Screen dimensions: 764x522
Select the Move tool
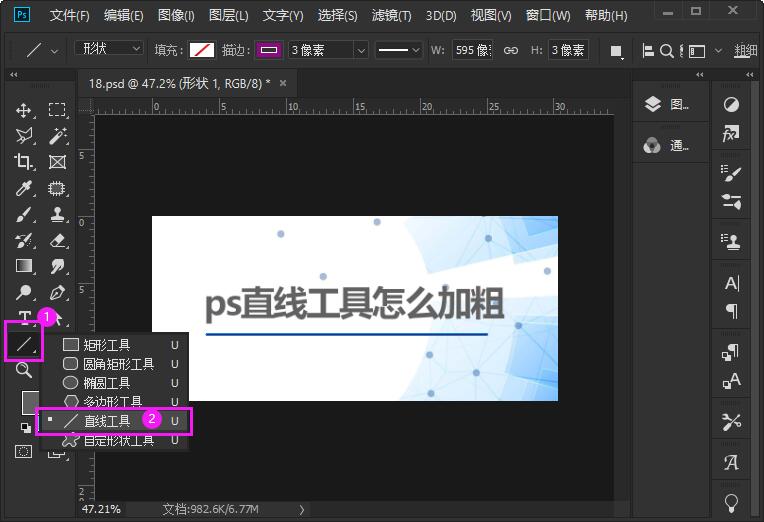23,110
